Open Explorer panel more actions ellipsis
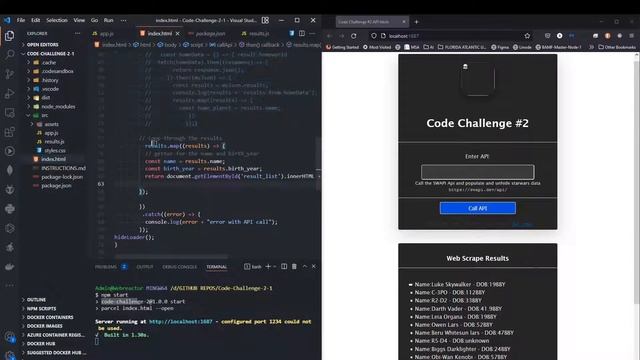The image size is (640, 360). click(x=78, y=33)
